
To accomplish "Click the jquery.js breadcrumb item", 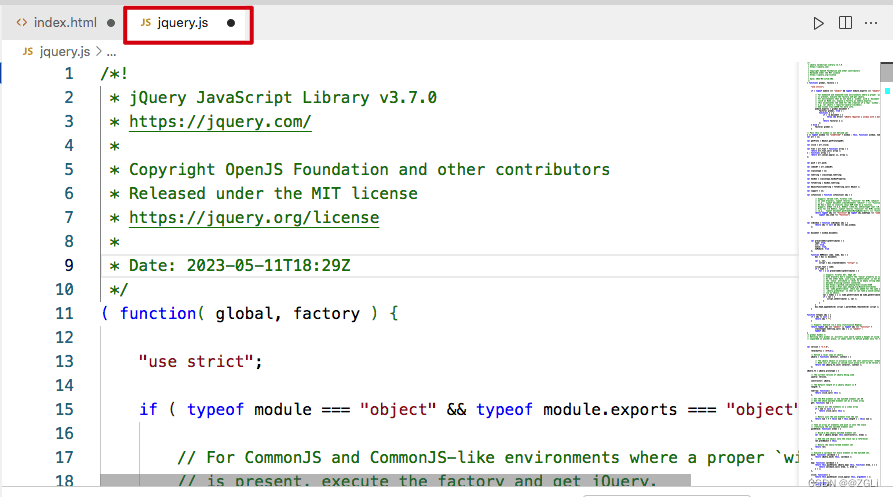I will pos(65,52).
